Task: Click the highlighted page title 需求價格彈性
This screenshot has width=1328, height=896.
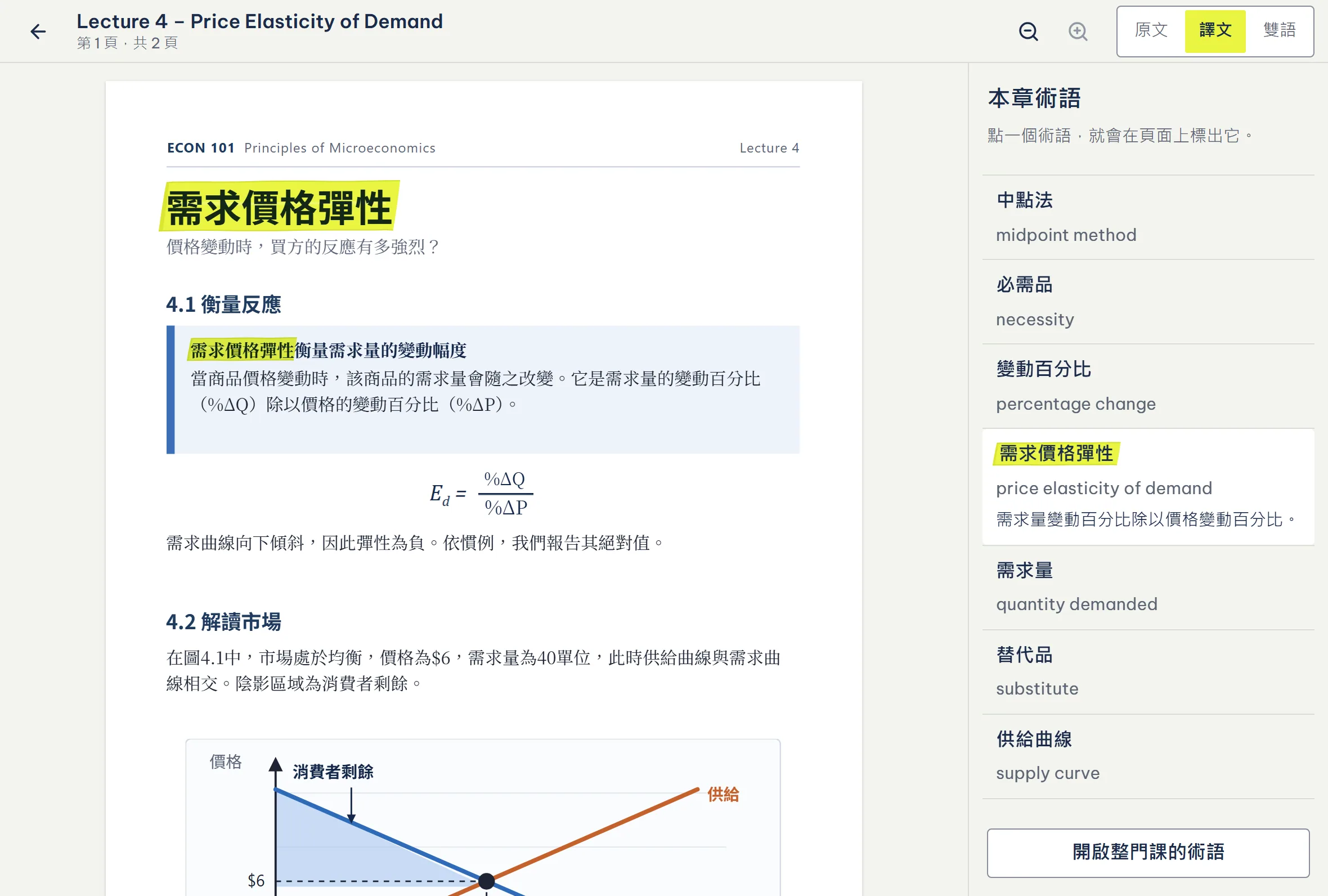Action: (279, 208)
